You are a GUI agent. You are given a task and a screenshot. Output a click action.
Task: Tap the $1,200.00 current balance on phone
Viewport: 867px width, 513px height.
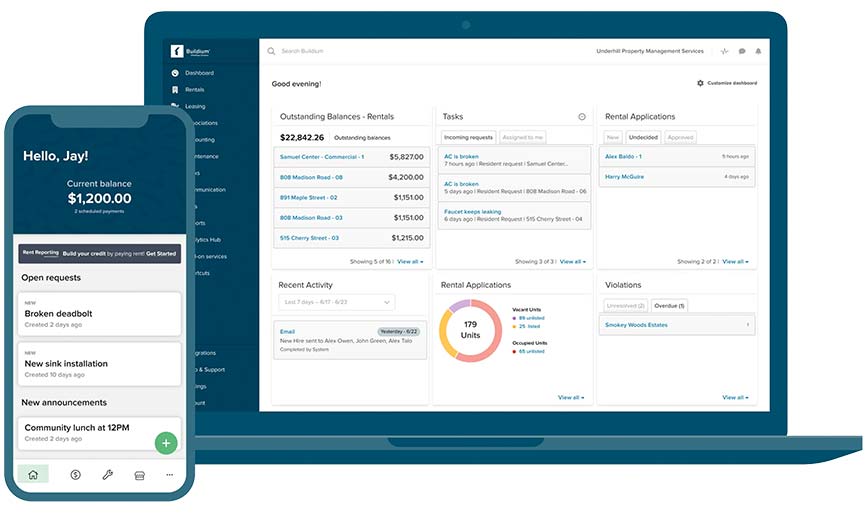coord(100,198)
